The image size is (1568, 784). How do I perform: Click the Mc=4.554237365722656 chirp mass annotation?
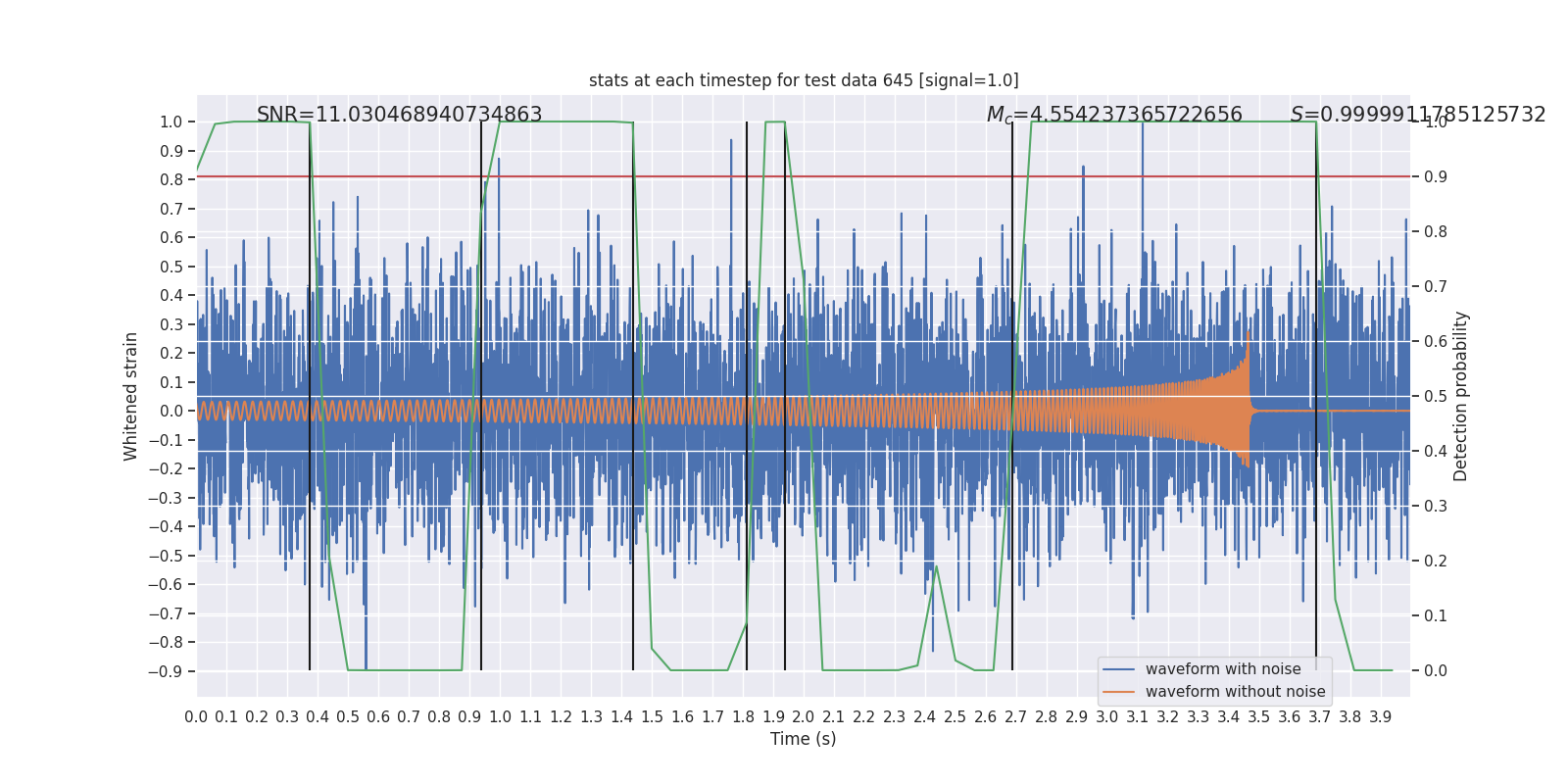(1114, 115)
